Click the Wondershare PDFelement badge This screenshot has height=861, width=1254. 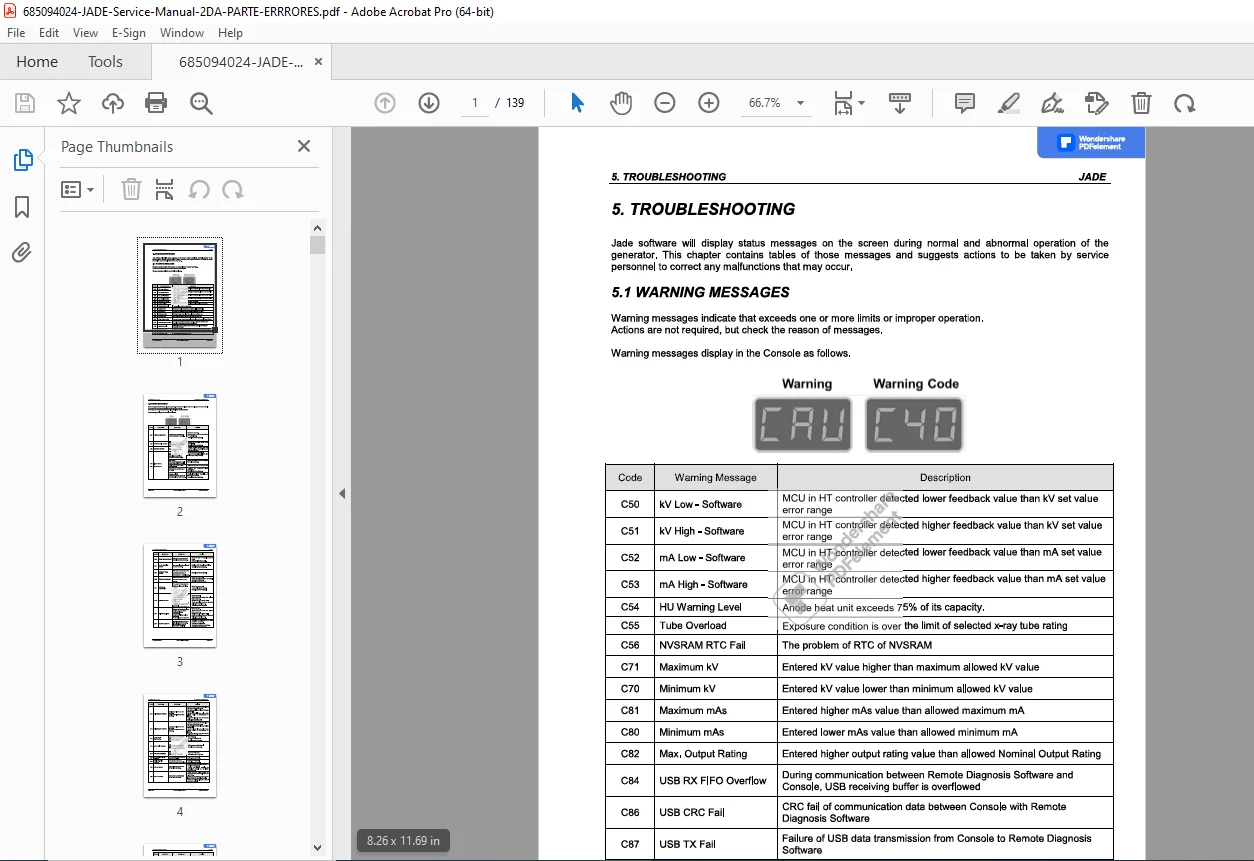pos(1091,142)
